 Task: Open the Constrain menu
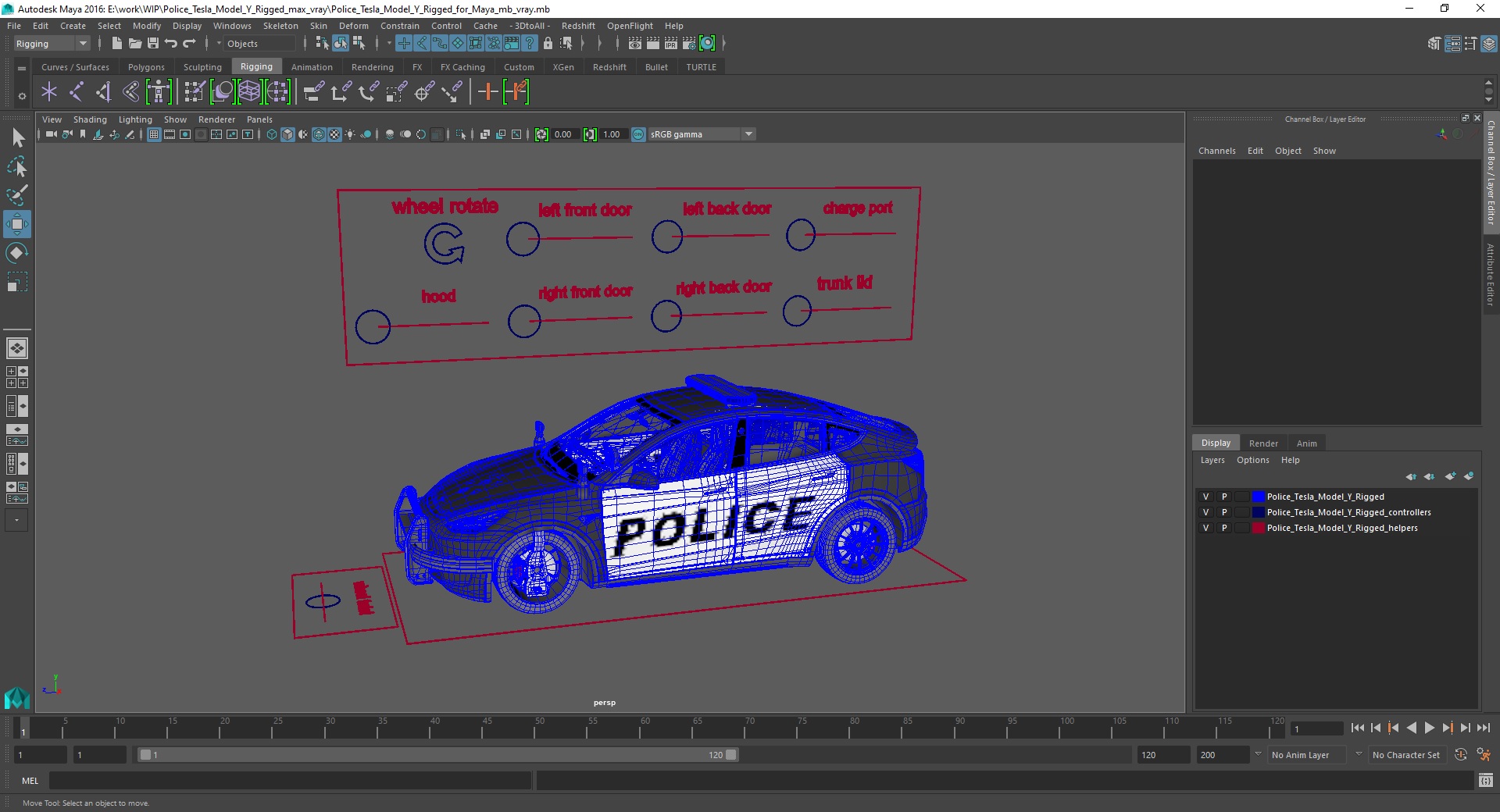[399, 26]
